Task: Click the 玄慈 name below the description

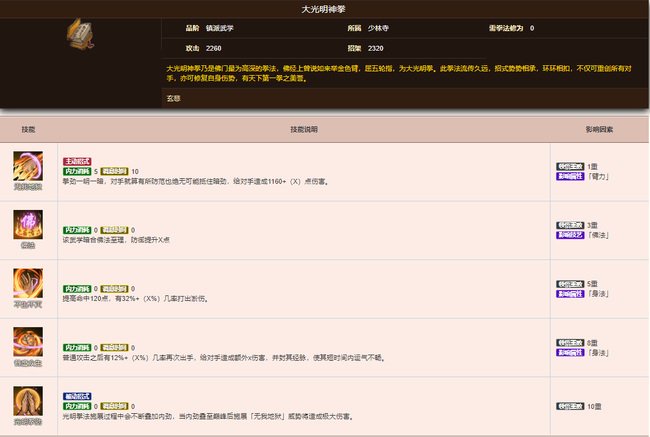Action: (x=173, y=98)
